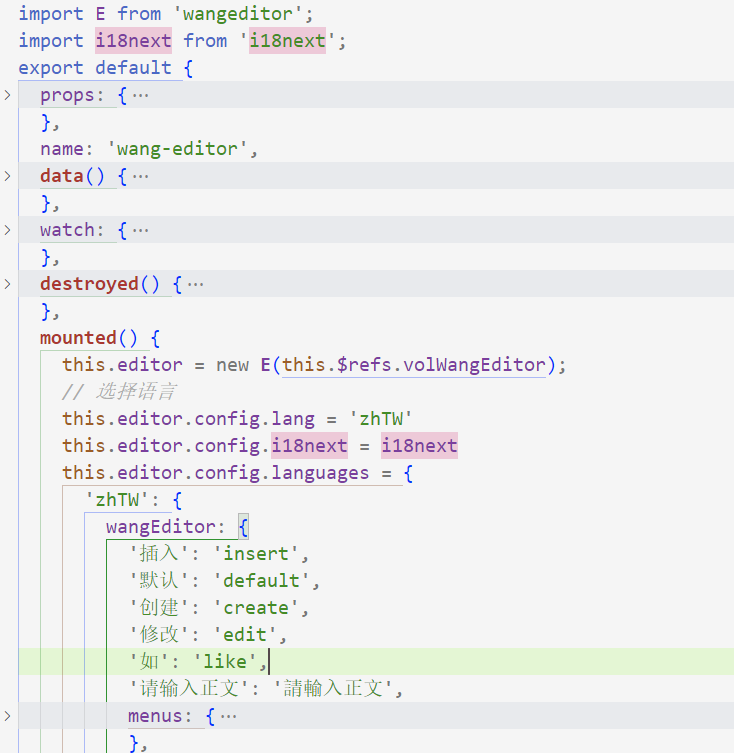
Task: Click this.$refs.volWangEditor argument
Action: tap(414, 365)
